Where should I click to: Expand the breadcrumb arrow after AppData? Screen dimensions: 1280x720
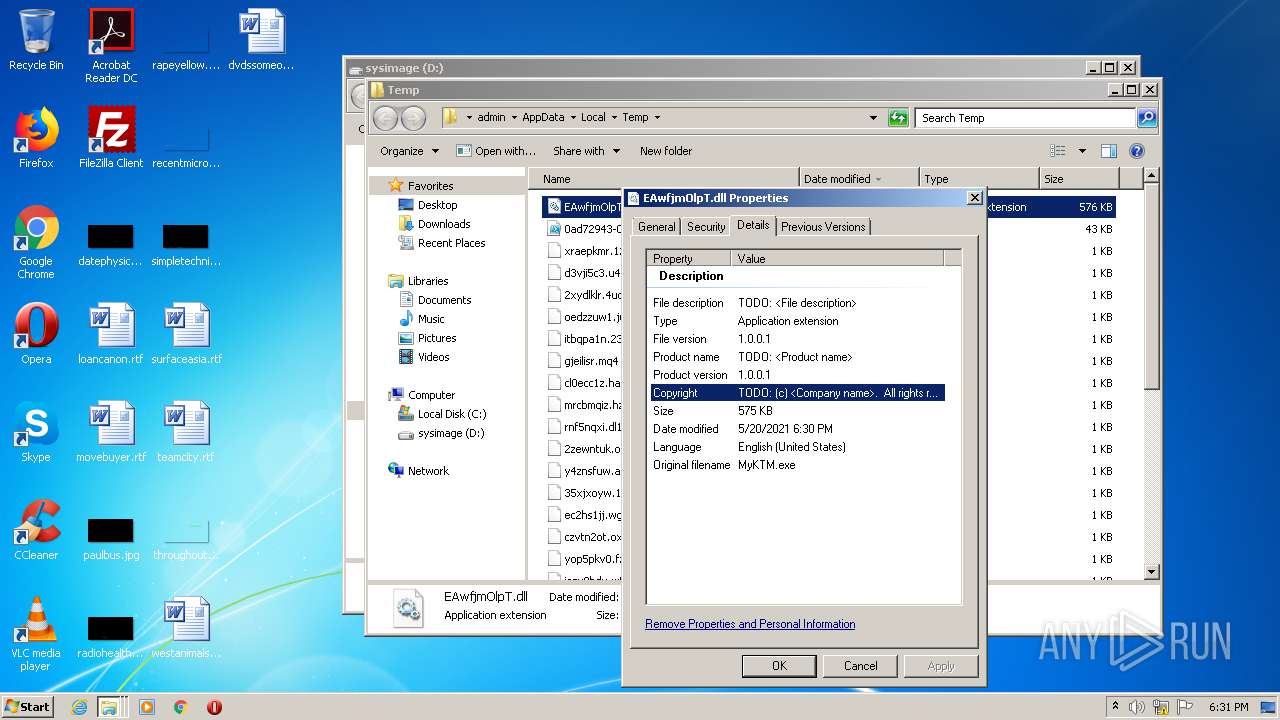click(572, 118)
